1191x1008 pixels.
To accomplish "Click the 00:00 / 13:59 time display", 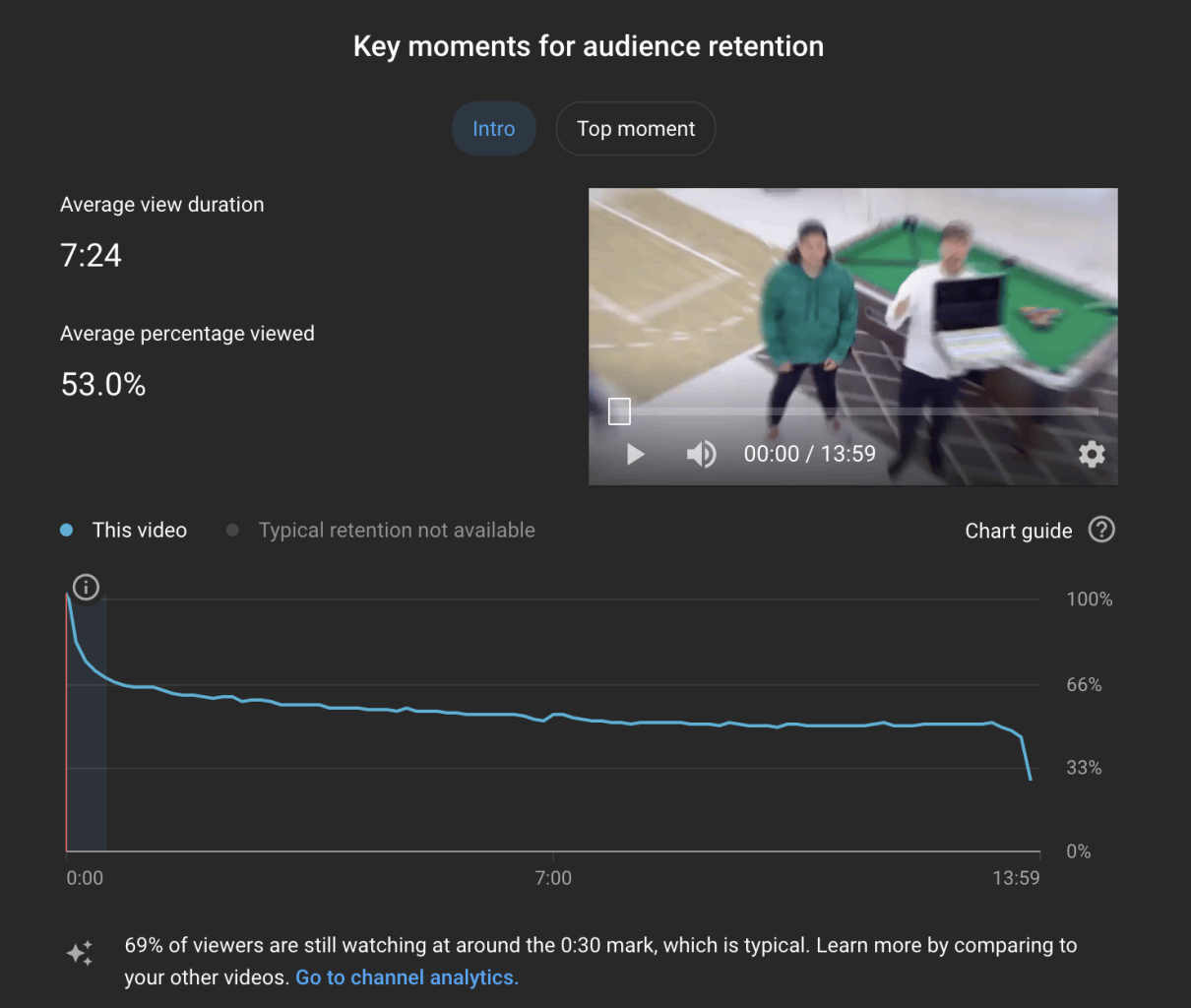I will [x=810, y=454].
